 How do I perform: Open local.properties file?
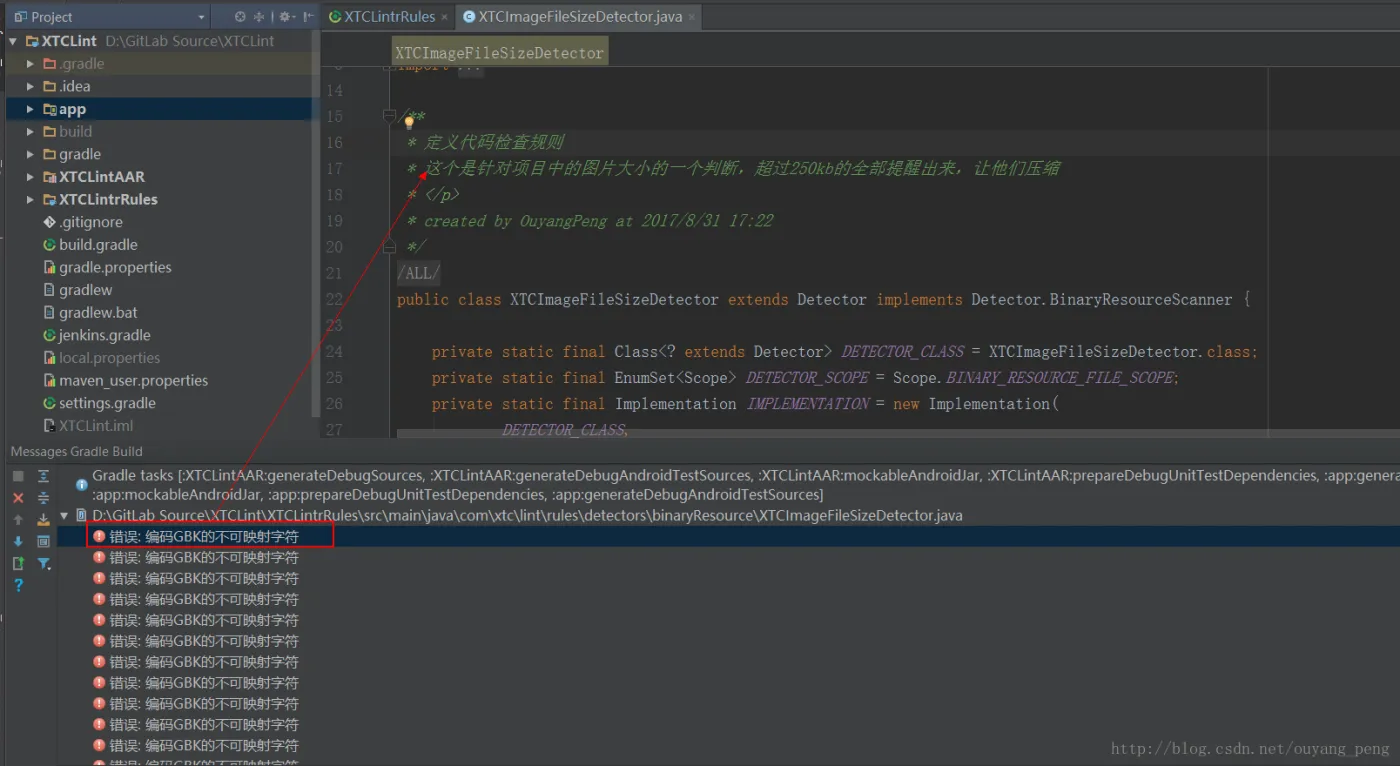click(109, 358)
